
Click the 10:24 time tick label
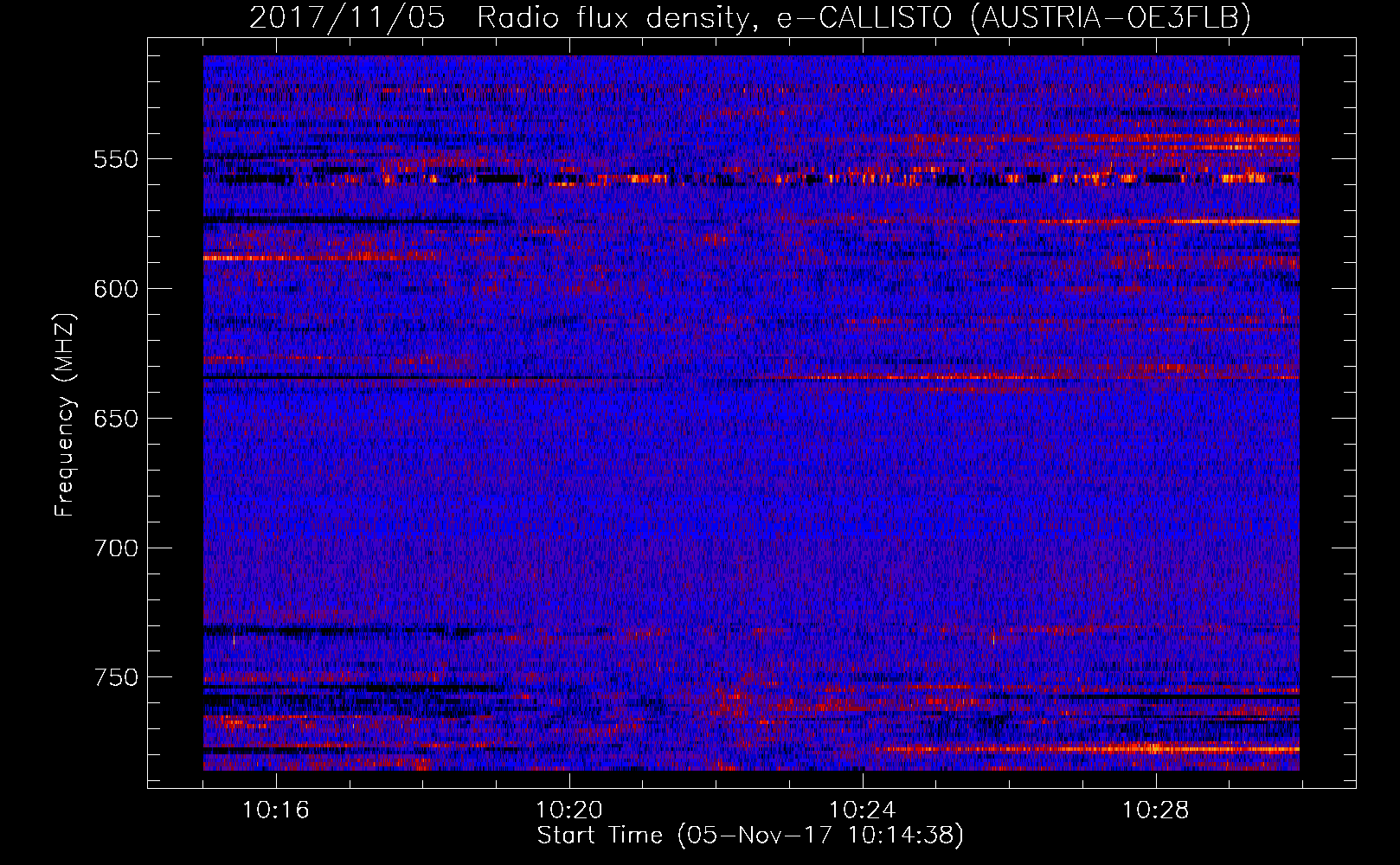[863, 811]
